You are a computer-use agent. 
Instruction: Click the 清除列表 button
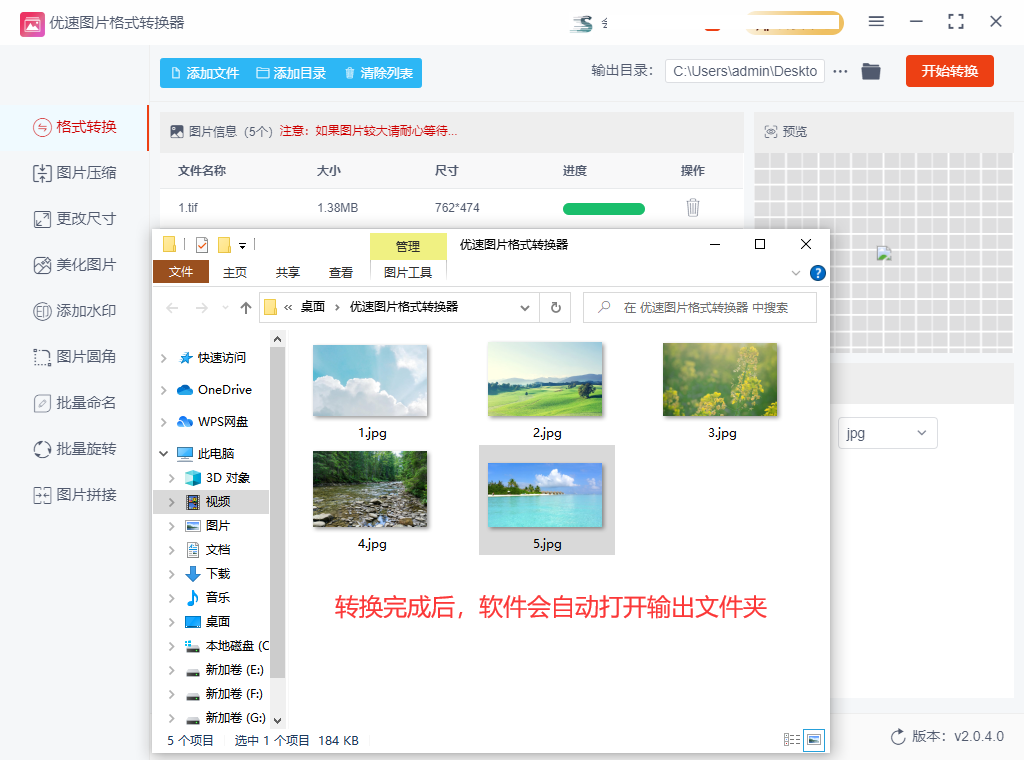(379, 73)
